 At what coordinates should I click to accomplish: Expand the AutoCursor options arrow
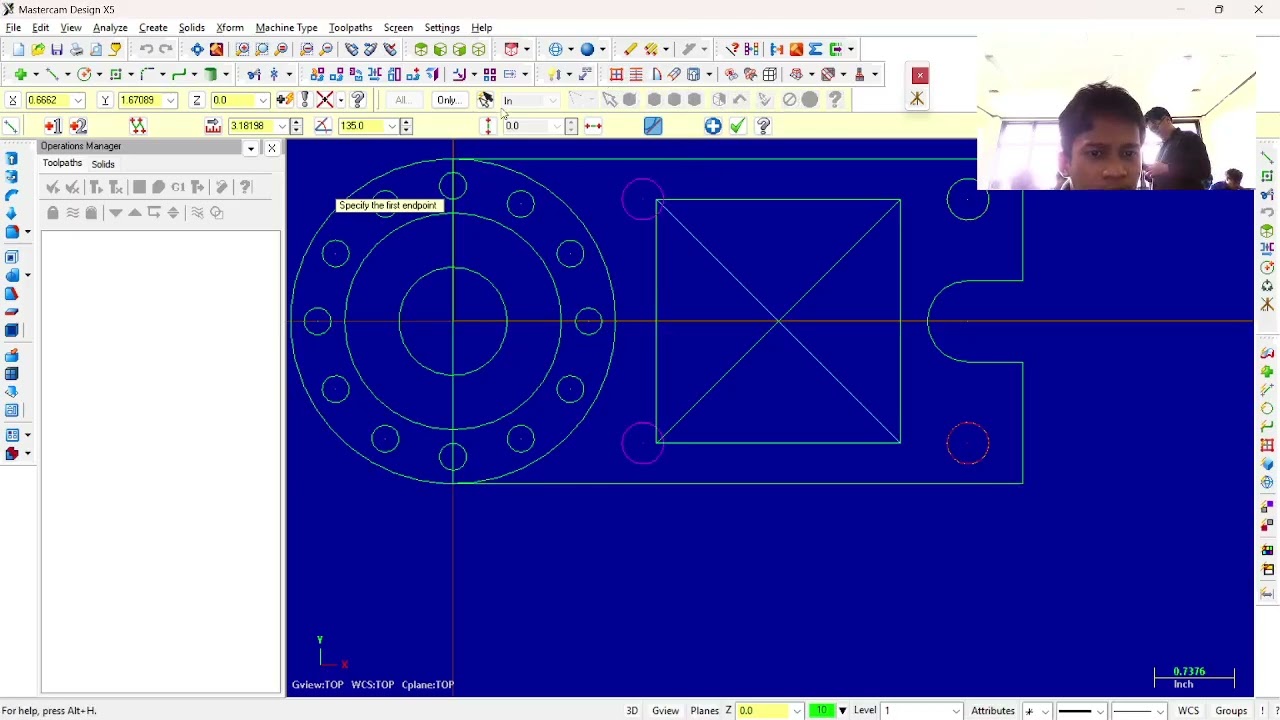(x=341, y=100)
